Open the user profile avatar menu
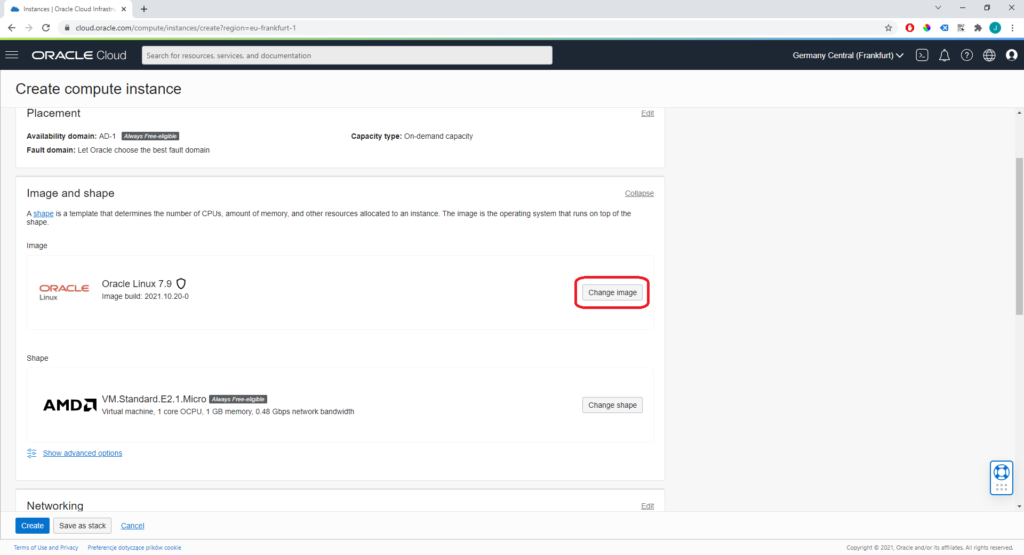The height and width of the screenshot is (555, 1024). click(x=1012, y=56)
